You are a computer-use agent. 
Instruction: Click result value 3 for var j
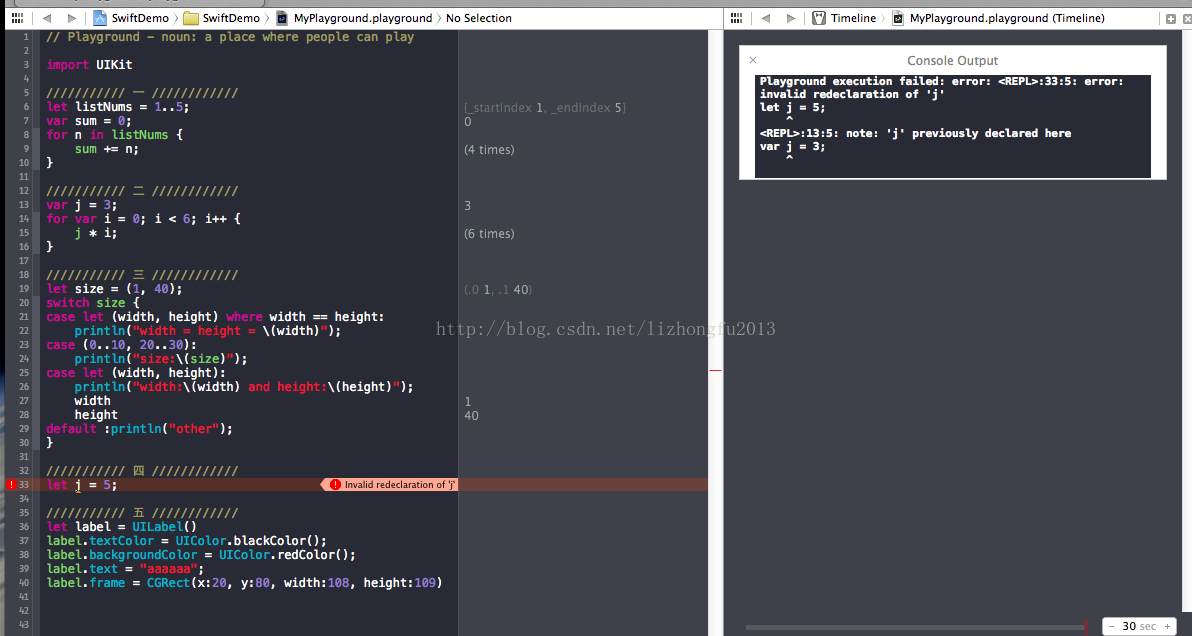(467, 206)
